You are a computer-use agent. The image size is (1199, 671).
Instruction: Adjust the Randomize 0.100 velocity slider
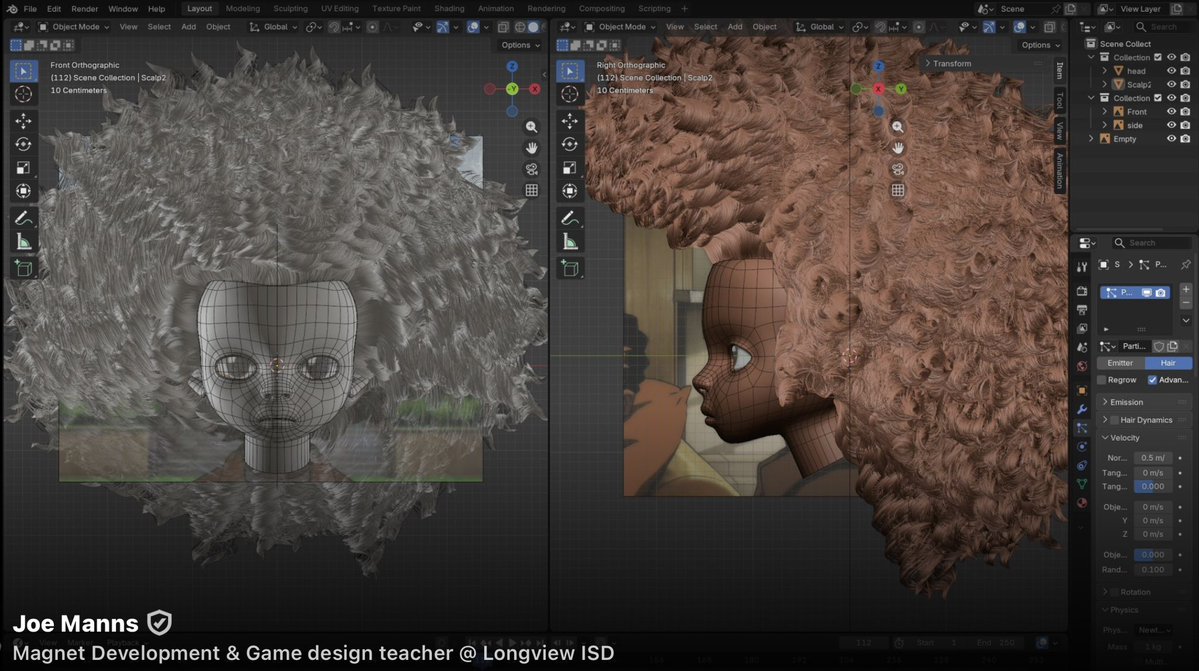pos(1153,569)
